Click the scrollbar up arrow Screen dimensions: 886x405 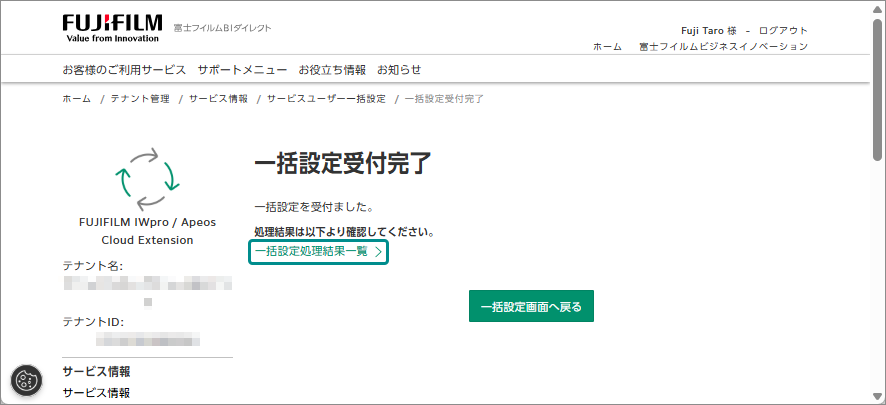[877, 8]
